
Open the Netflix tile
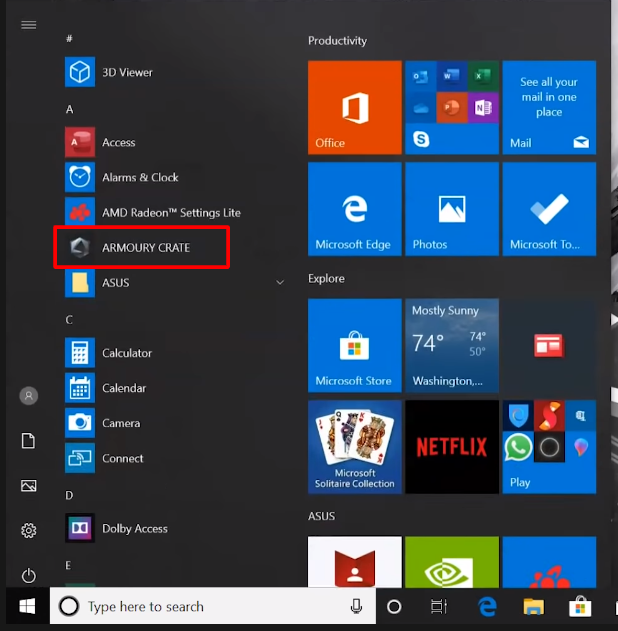coord(452,447)
